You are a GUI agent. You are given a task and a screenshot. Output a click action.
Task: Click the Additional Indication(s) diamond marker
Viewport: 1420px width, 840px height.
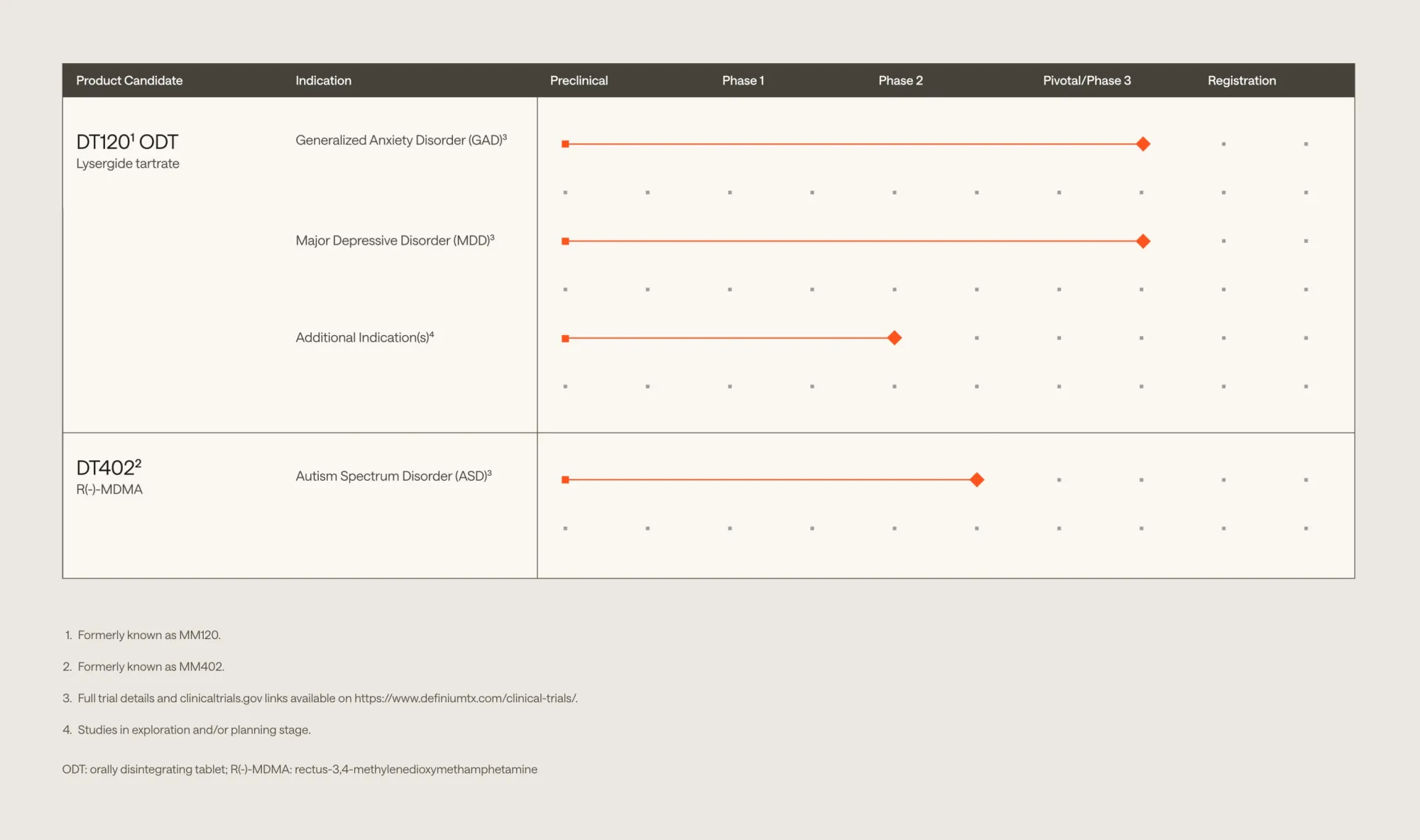point(895,338)
